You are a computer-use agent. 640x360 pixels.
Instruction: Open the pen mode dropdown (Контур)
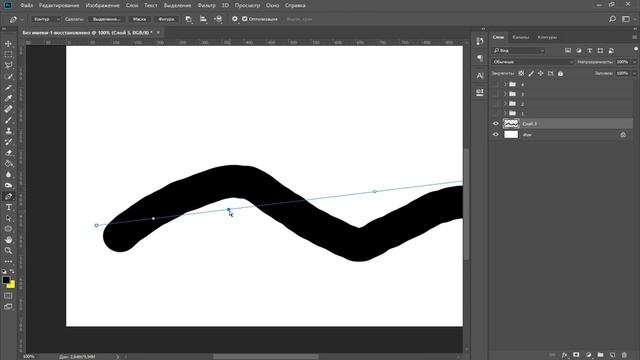46,19
